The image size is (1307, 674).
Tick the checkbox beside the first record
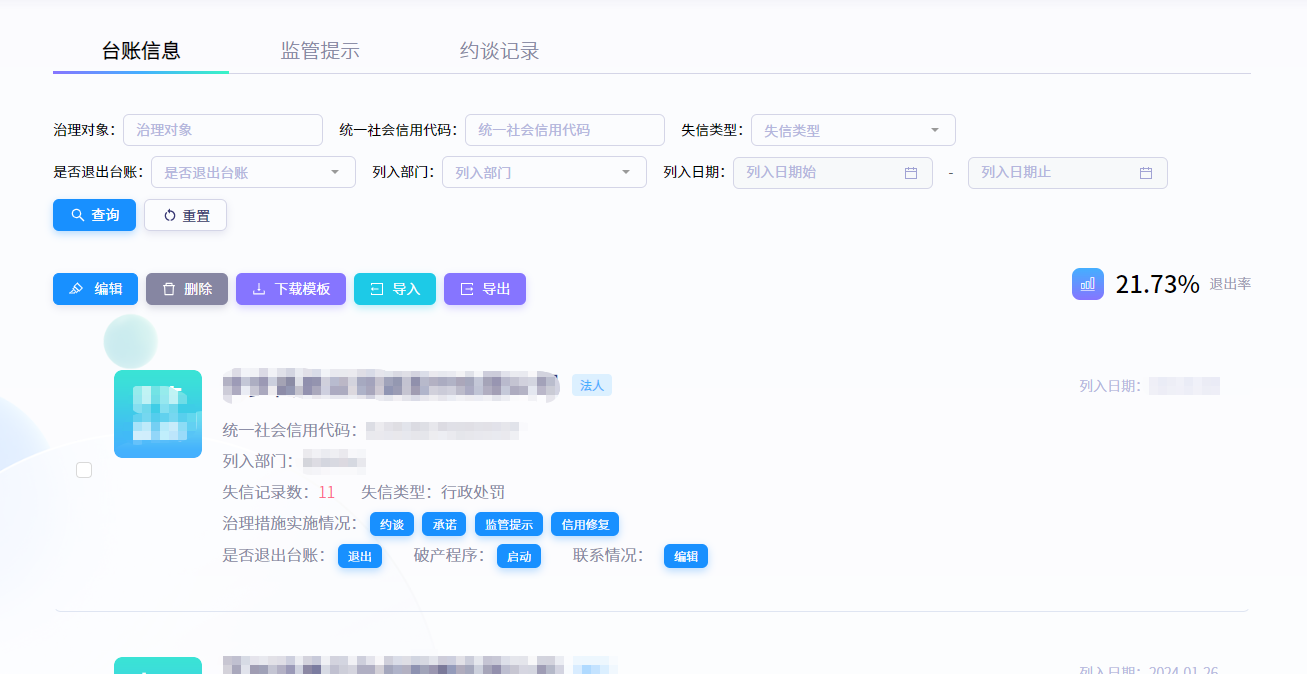(x=84, y=470)
